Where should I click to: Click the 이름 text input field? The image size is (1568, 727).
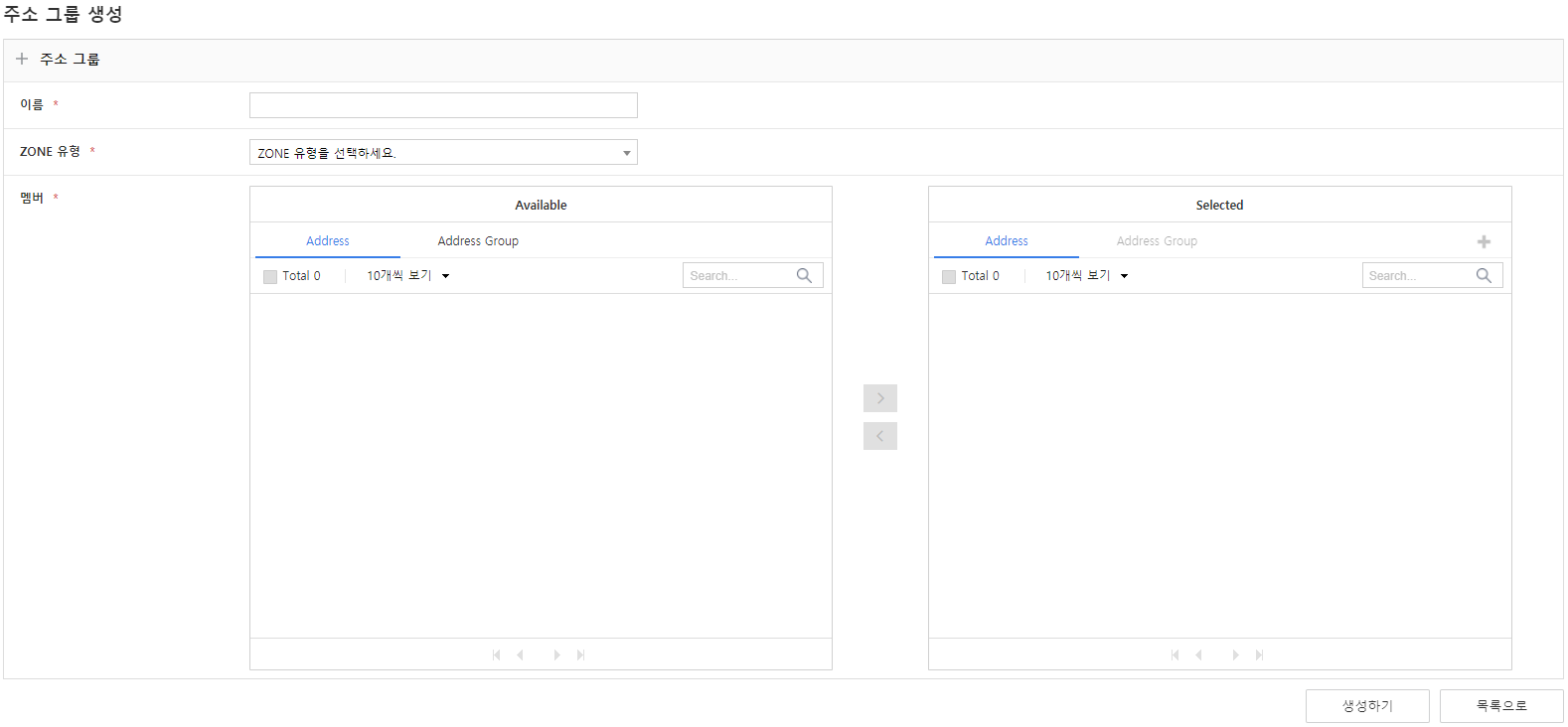pos(443,105)
